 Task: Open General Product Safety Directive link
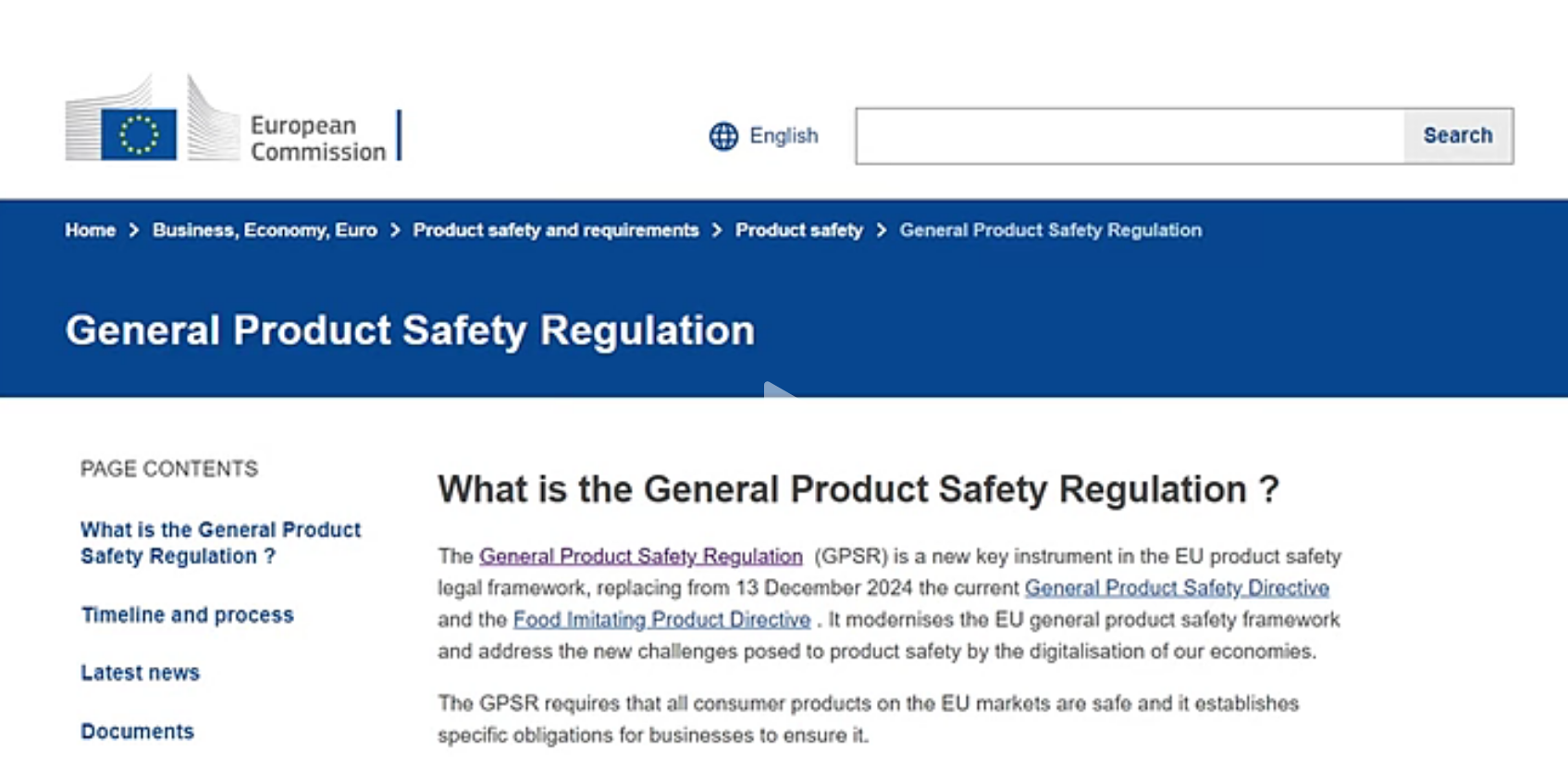pos(1177,587)
